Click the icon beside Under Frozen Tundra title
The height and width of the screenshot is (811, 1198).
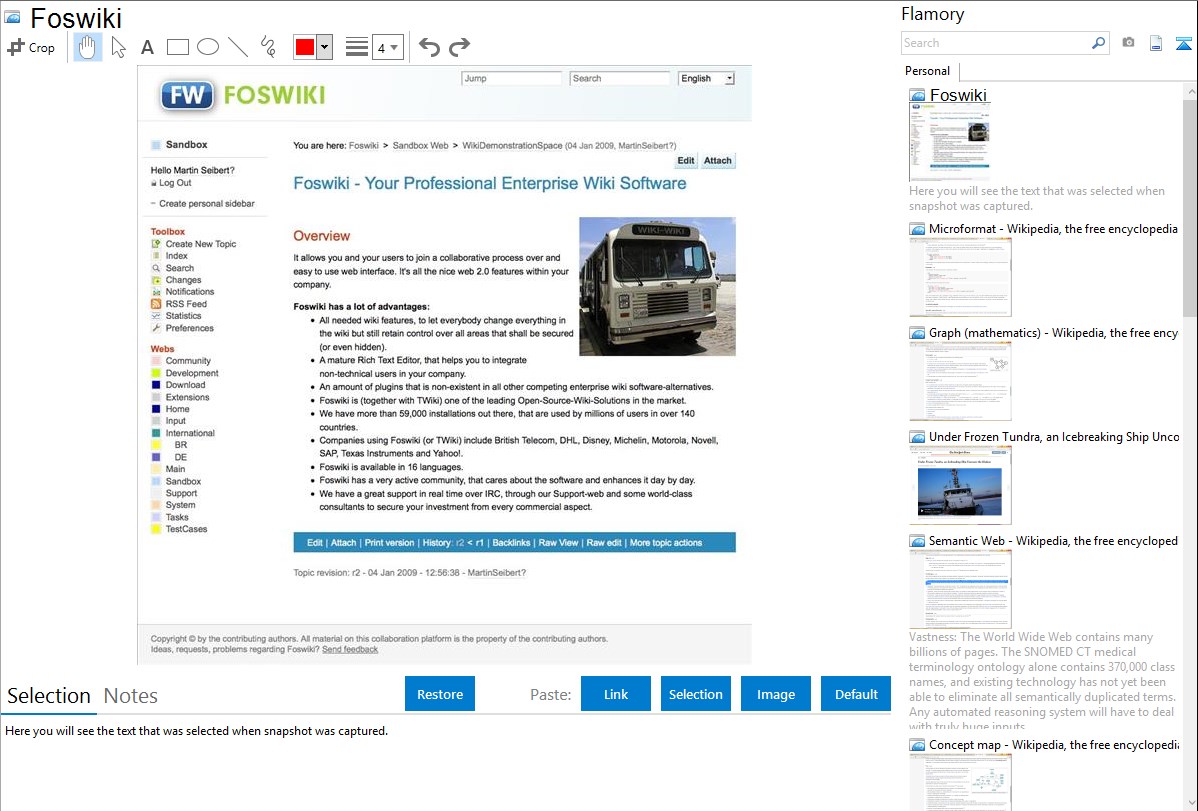click(x=917, y=437)
